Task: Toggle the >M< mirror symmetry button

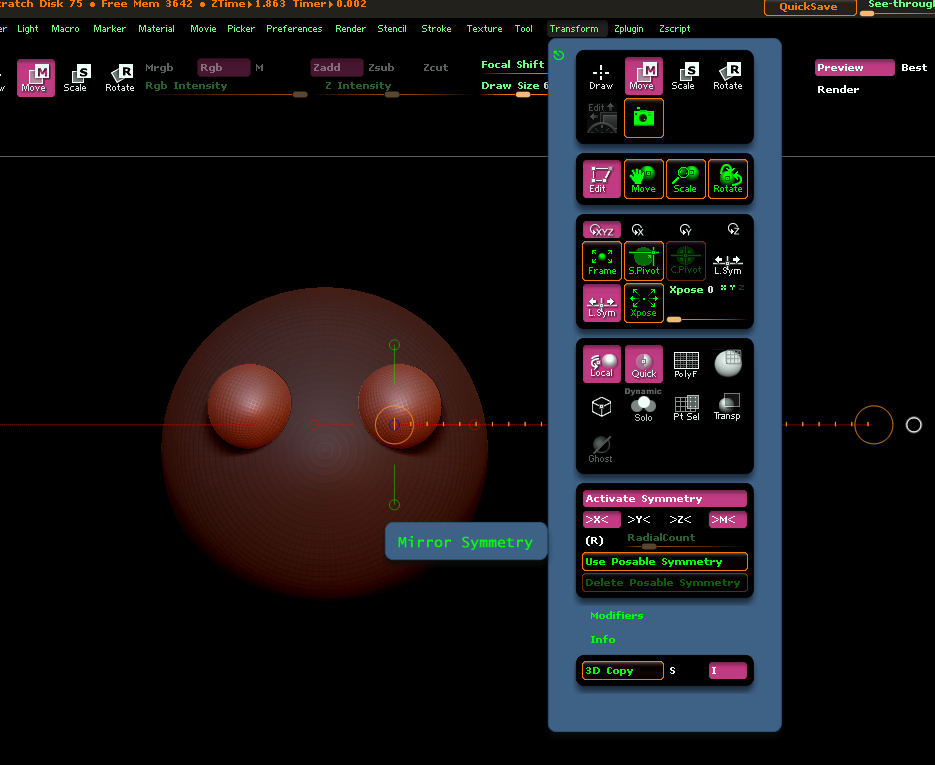Action: (727, 519)
